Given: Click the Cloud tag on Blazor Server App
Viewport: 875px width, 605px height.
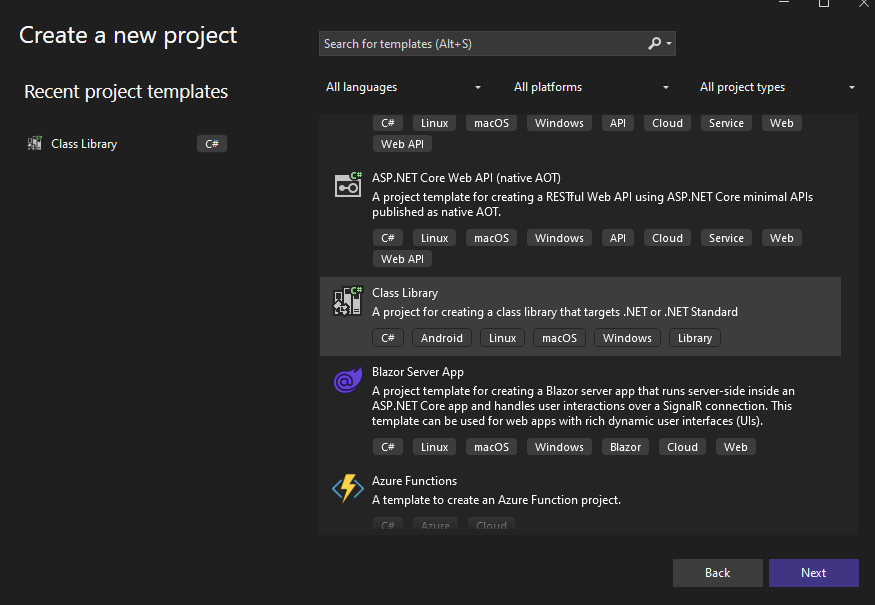Looking at the screenshot, I should [x=682, y=447].
